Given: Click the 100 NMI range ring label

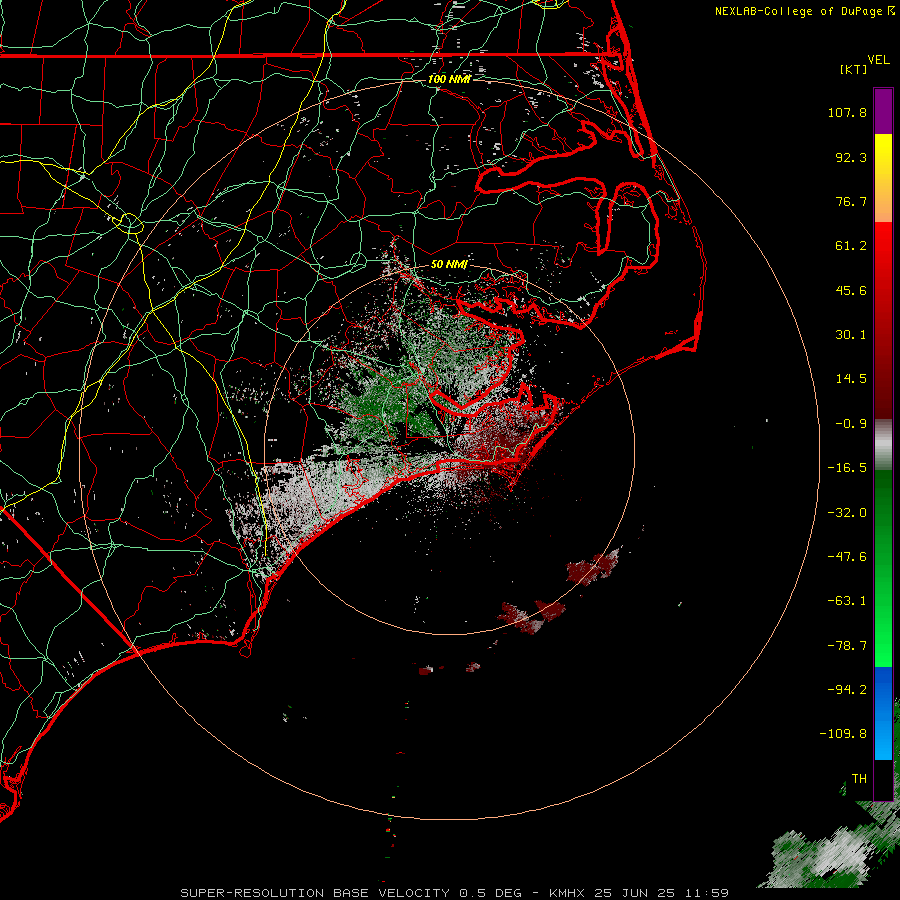Looking at the screenshot, I should tap(449, 79).
